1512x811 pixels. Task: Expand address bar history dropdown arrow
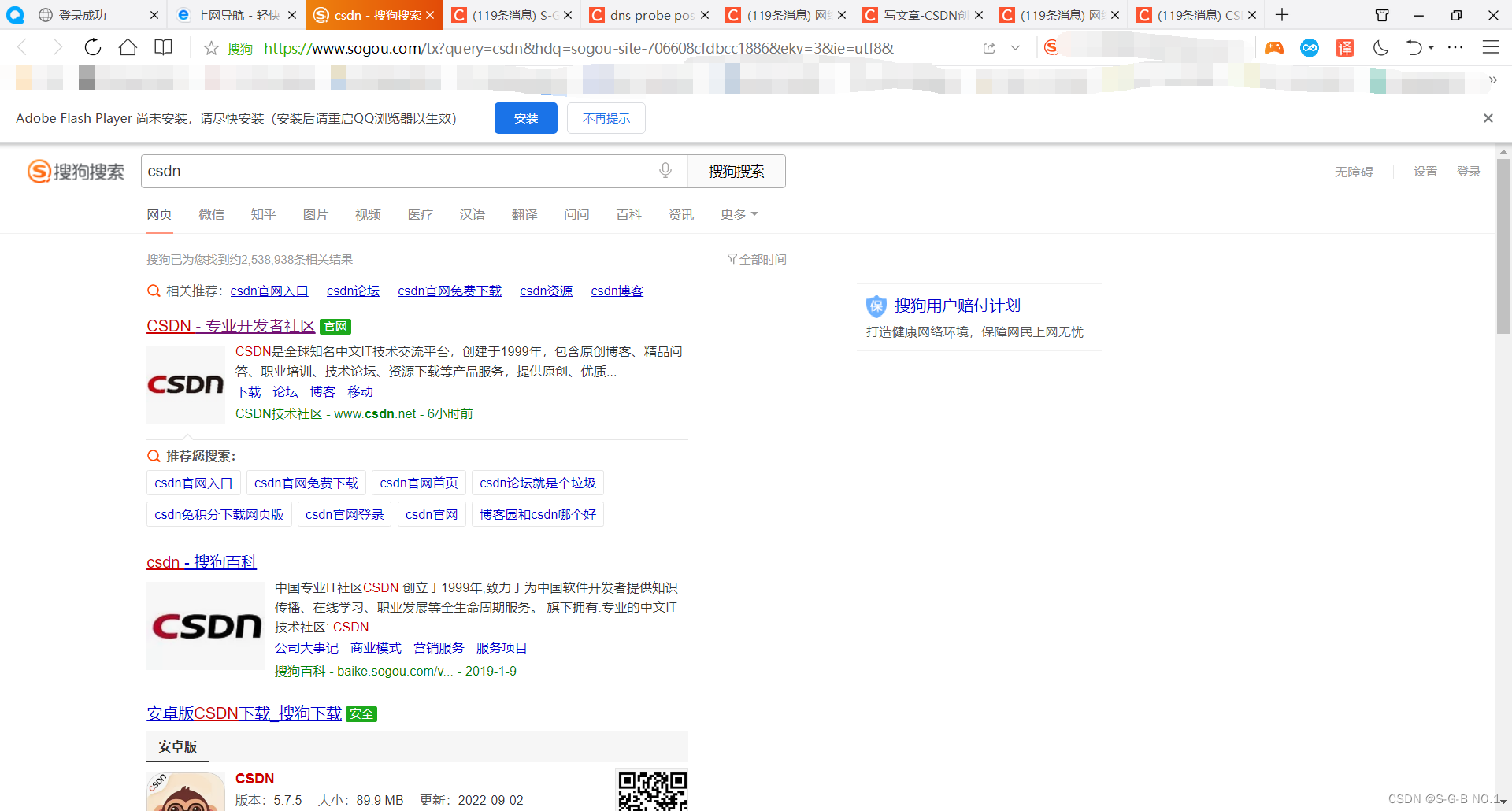(1015, 48)
